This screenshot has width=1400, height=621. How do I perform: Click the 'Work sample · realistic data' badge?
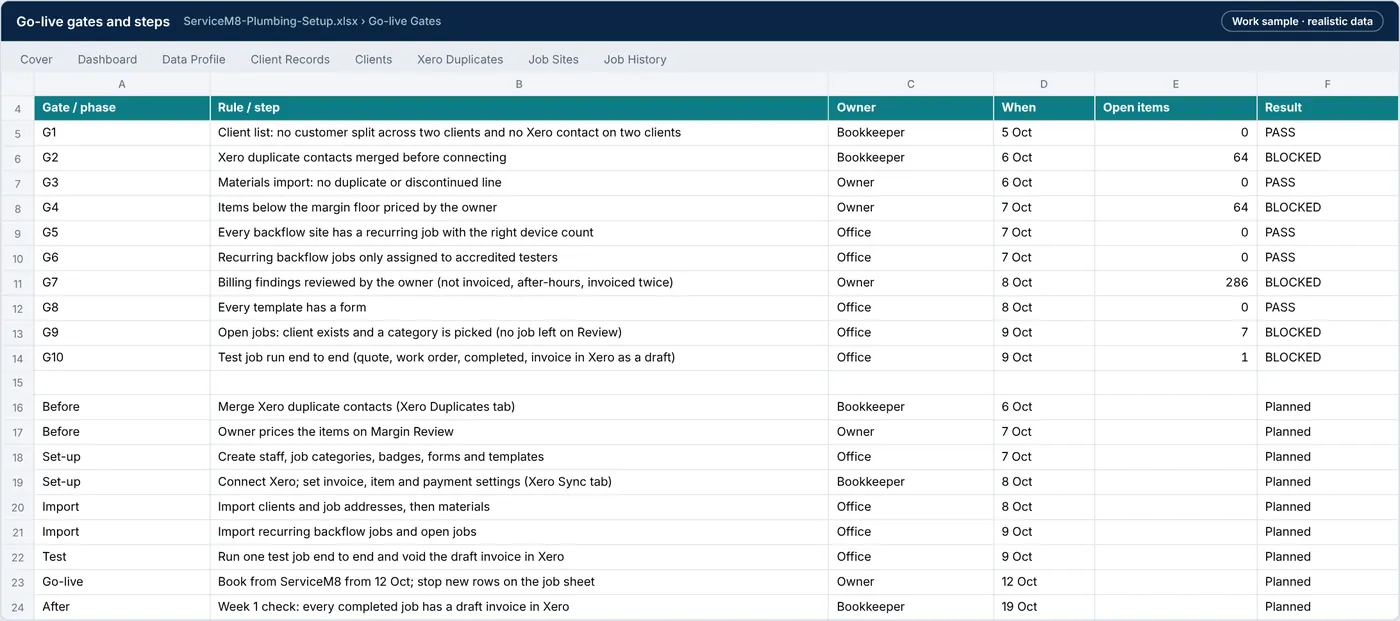1302,21
